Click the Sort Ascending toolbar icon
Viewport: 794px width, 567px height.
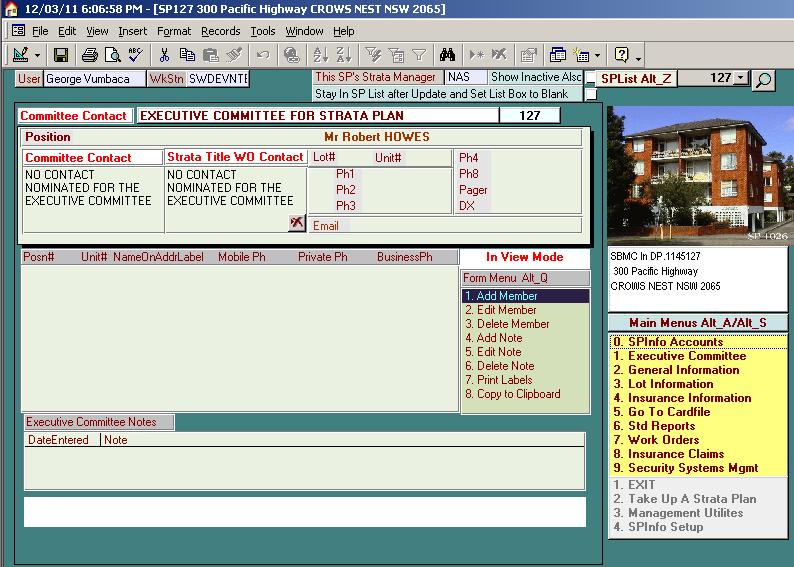[x=320, y=55]
